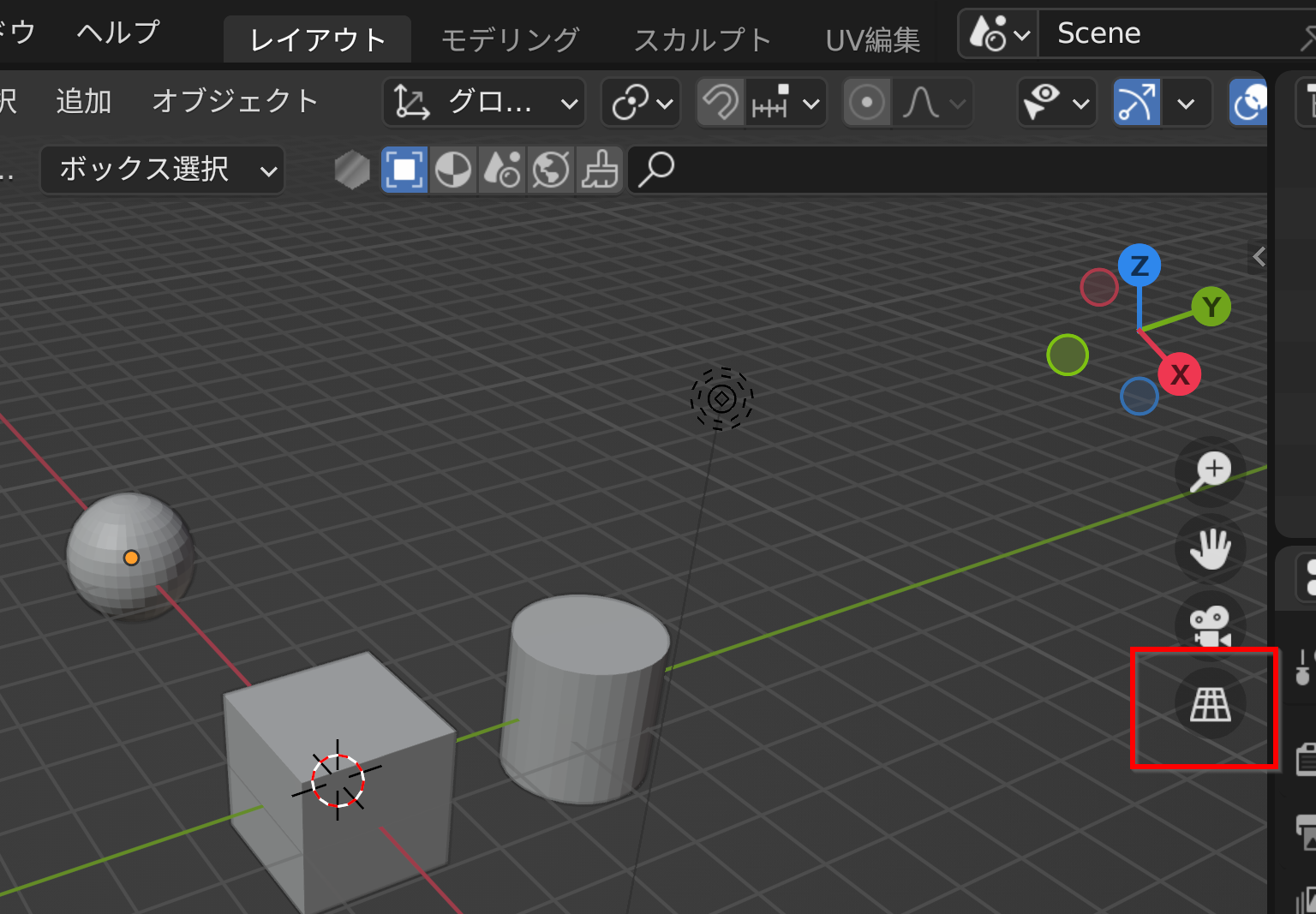
Task: Open the snap type ruler dropdown
Action: pyautogui.click(x=787, y=104)
